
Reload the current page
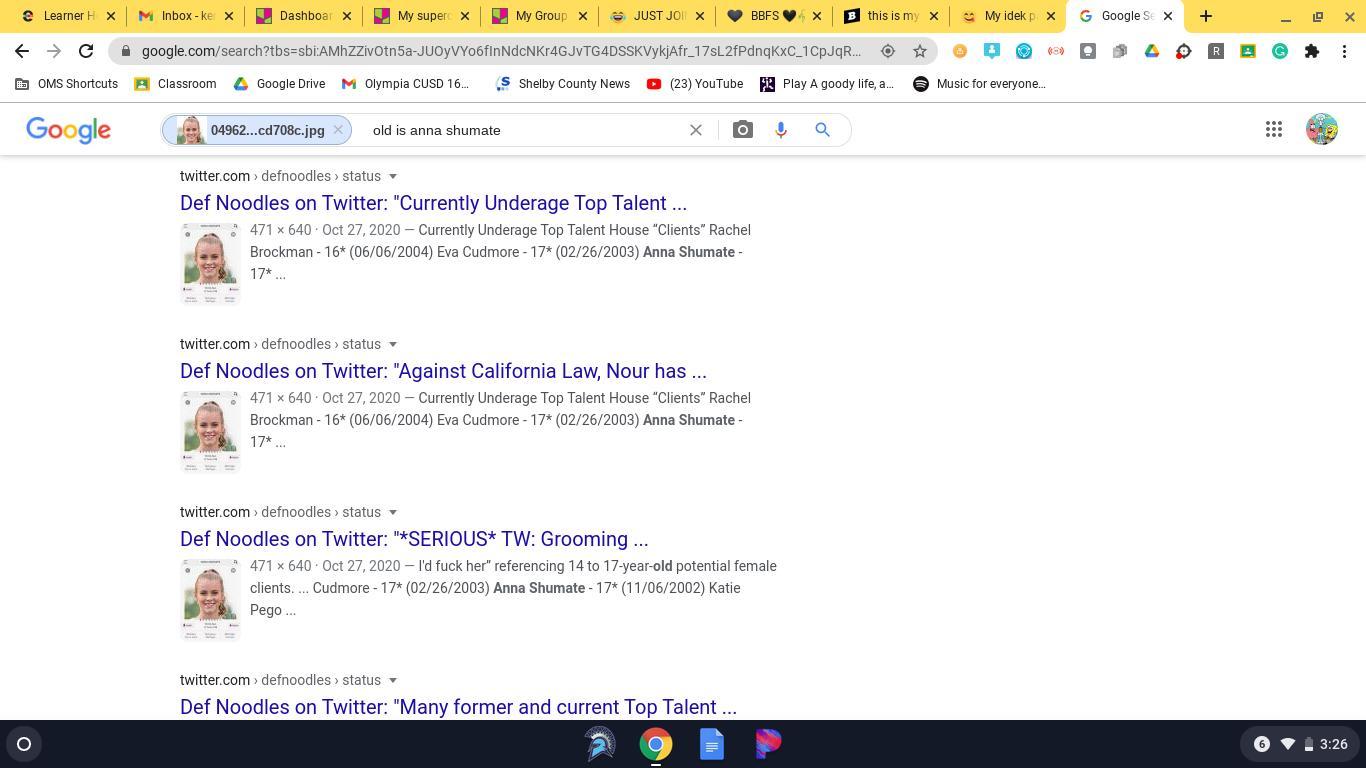point(86,51)
